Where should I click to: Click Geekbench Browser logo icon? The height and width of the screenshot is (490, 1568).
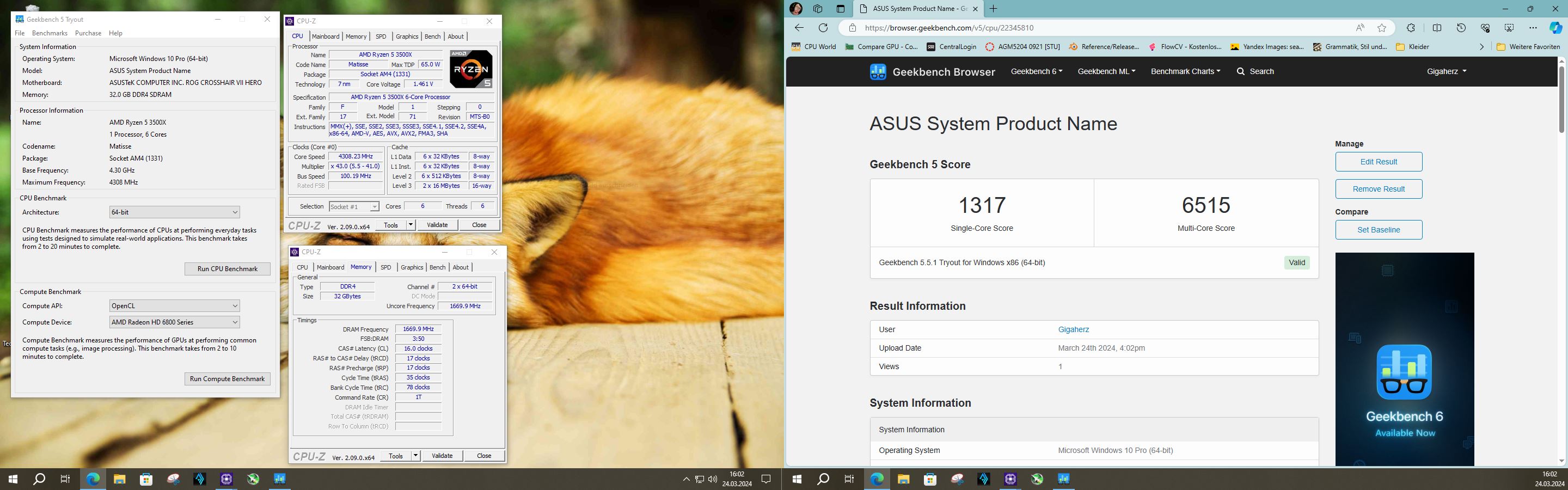pyautogui.click(x=878, y=72)
